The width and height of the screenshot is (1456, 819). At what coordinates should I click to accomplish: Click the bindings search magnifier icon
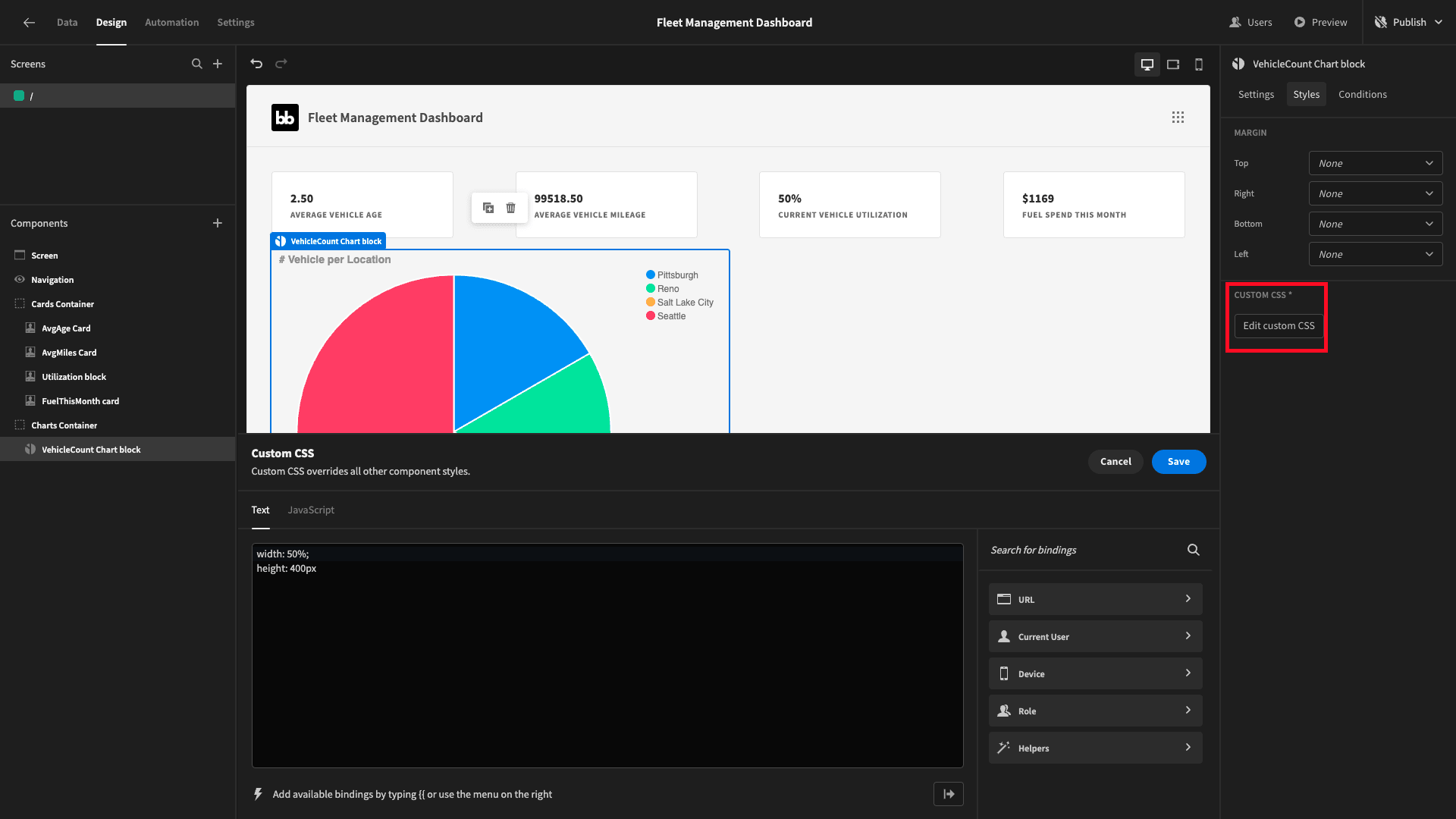point(1194,550)
